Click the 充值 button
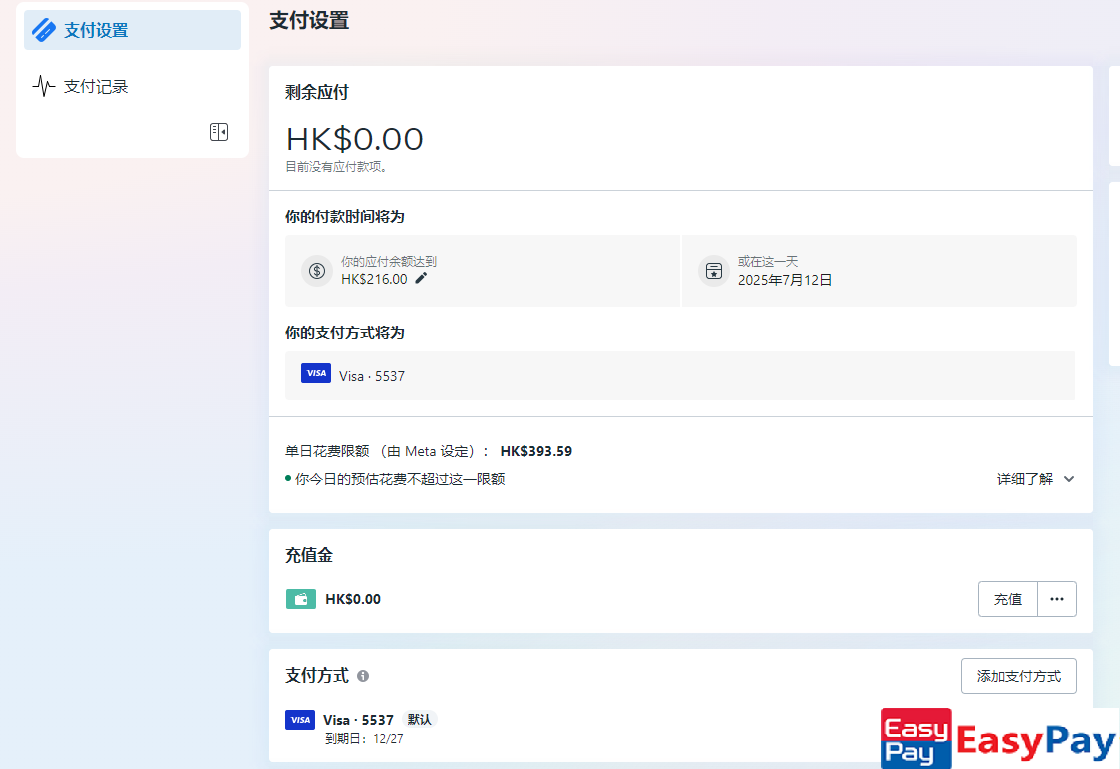Viewport: 1120px width, 769px height. coord(1008,599)
